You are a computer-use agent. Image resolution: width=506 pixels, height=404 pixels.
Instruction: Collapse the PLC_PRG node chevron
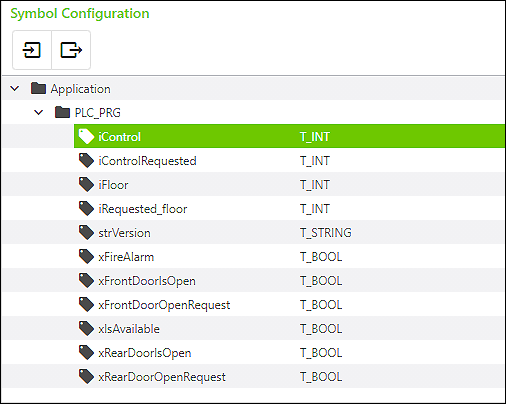coord(39,113)
